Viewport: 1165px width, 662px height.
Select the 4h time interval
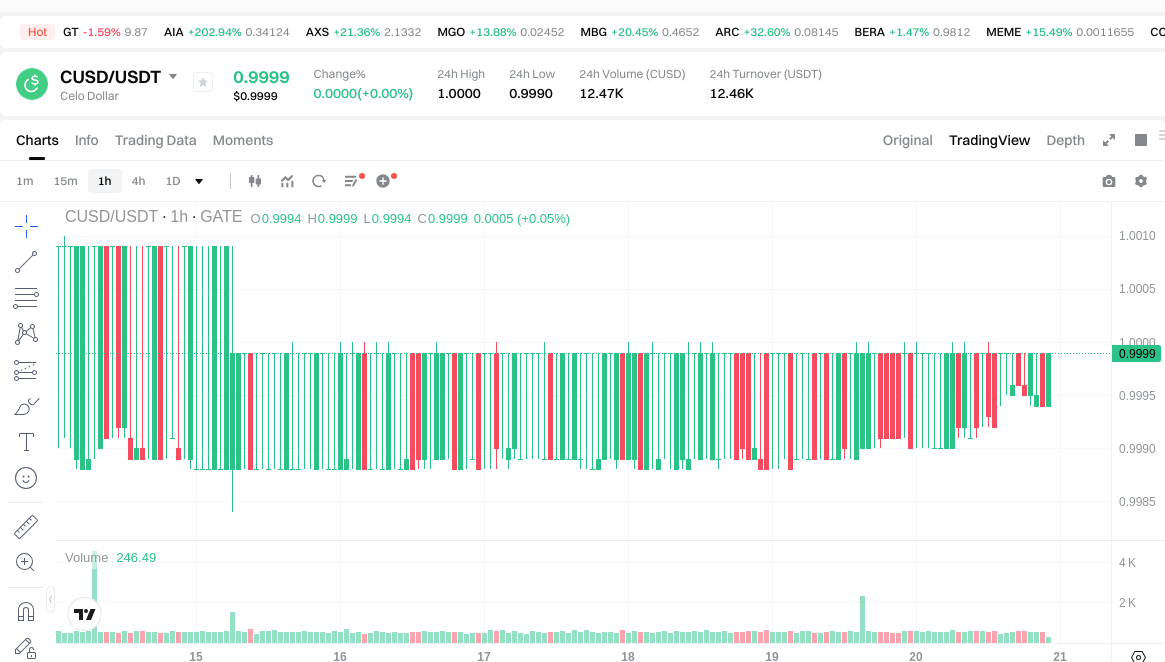pyautogui.click(x=138, y=181)
